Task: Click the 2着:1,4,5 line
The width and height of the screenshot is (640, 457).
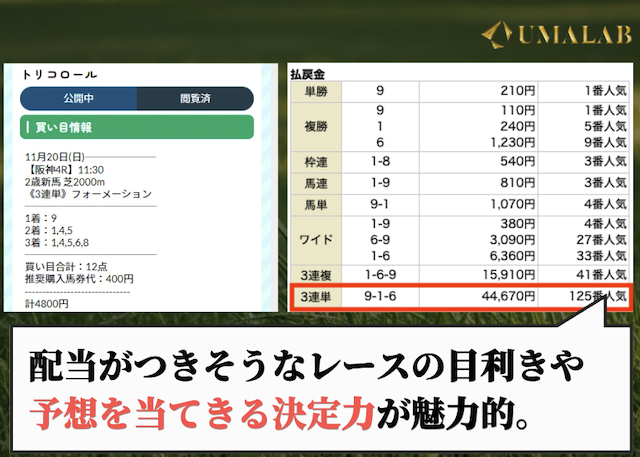Action: pos(49,231)
